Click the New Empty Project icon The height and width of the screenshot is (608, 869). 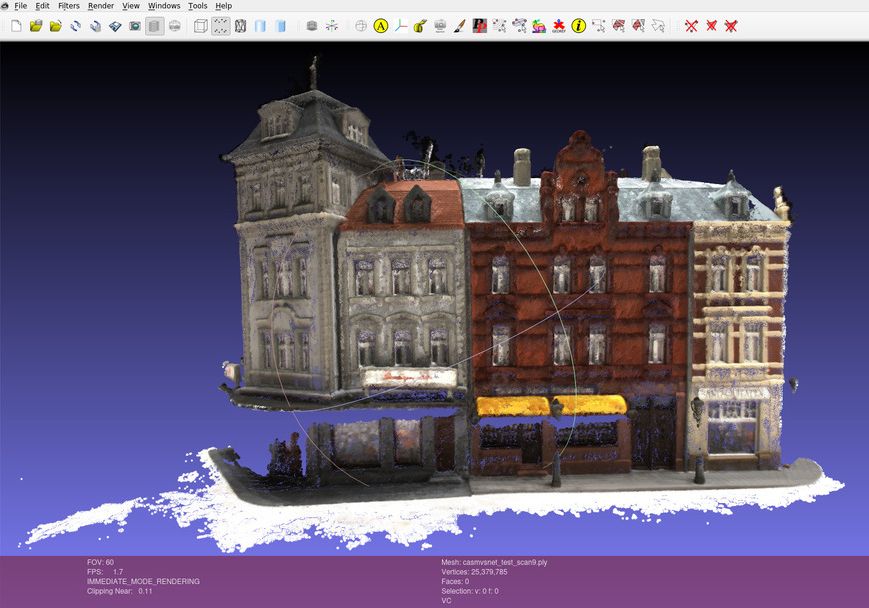pyautogui.click(x=16, y=25)
